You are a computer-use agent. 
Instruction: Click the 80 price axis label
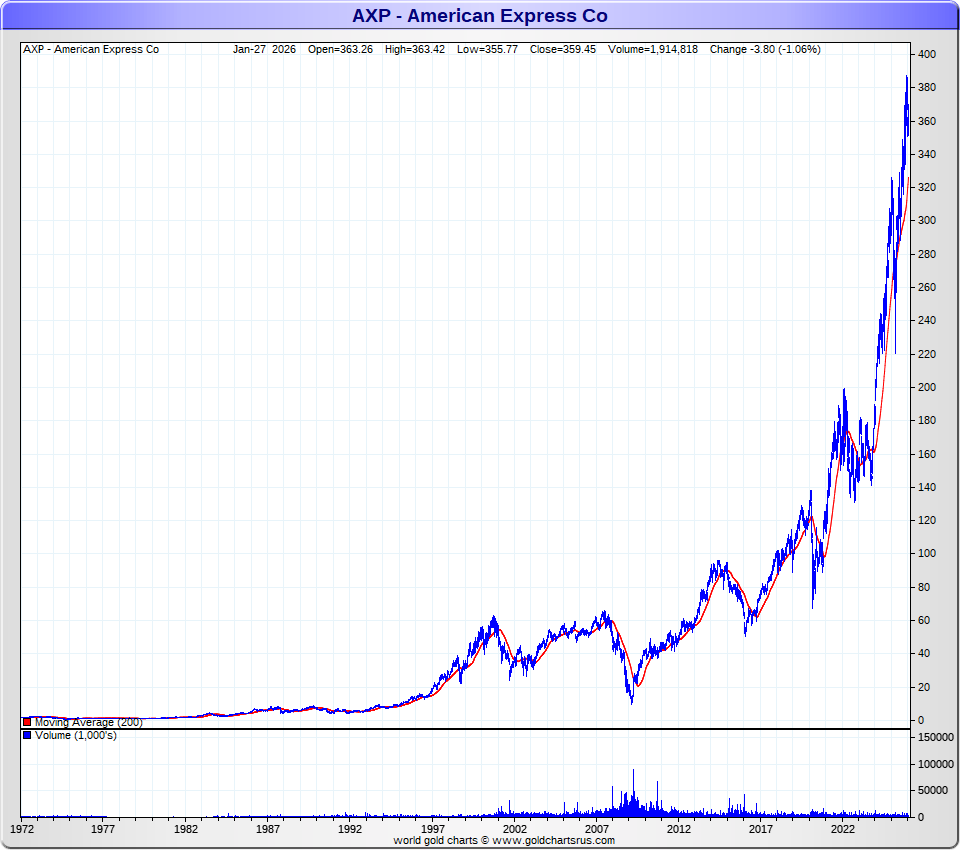coord(924,587)
